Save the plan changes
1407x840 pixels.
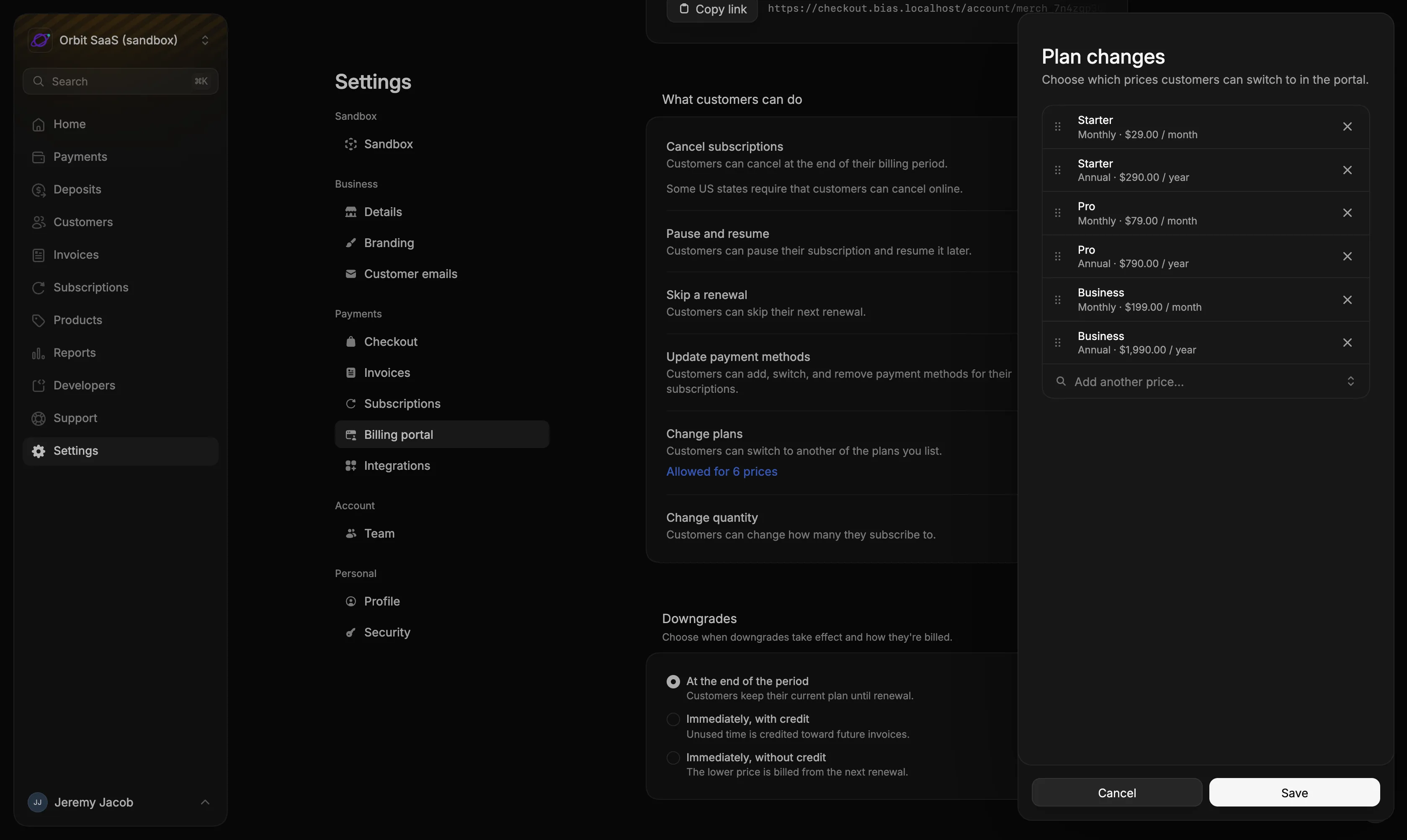[x=1294, y=792]
